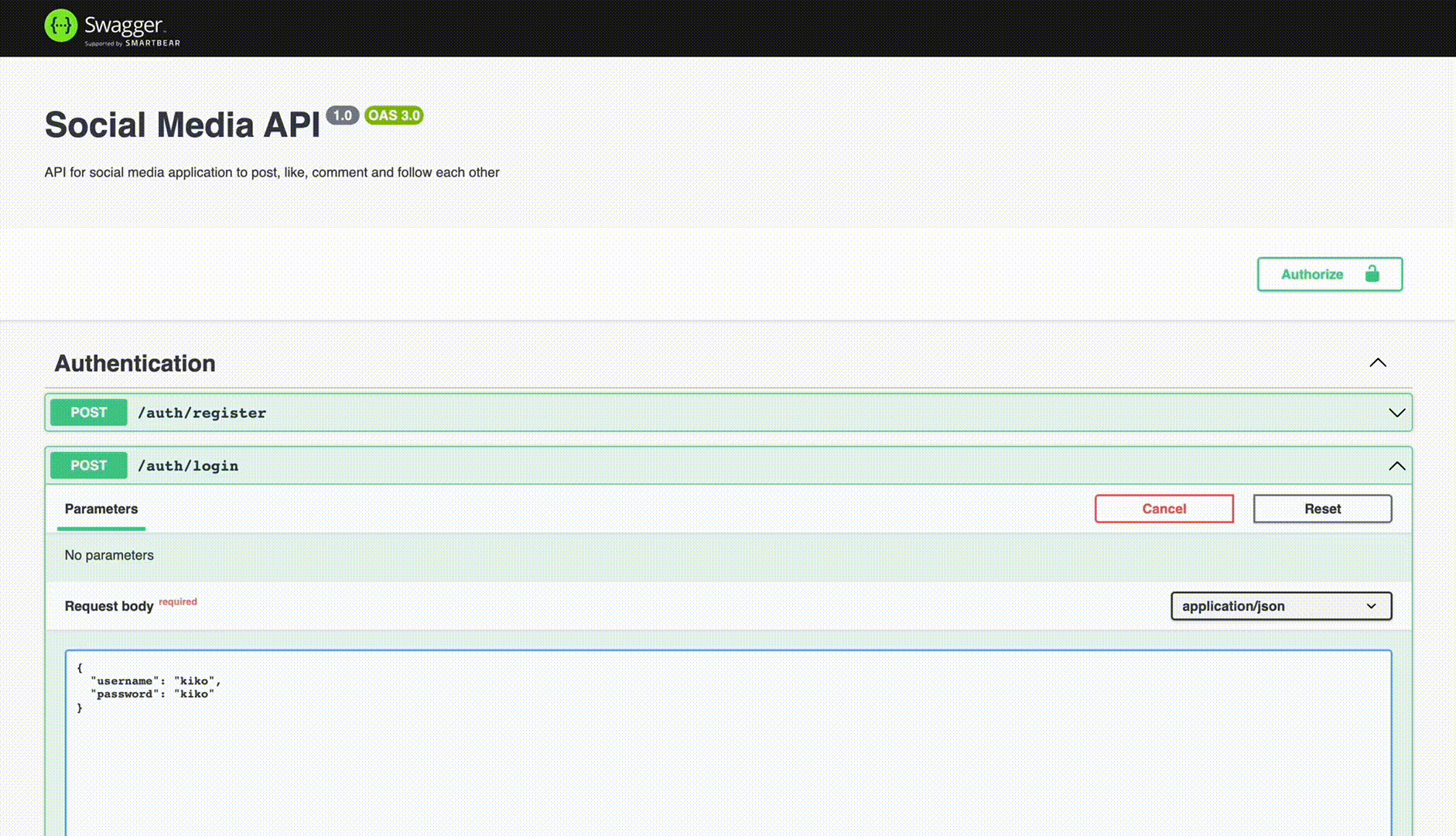
Task: Click the 1.0 version badge
Action: pos(343,115)
